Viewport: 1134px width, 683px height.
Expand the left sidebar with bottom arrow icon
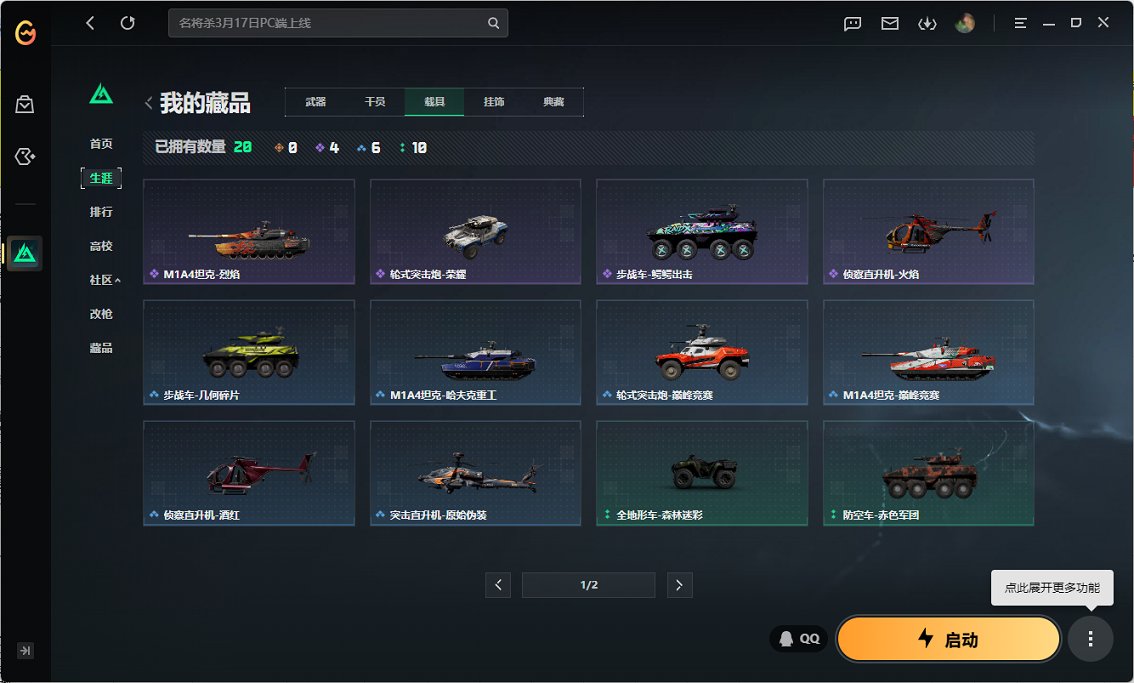25,650
